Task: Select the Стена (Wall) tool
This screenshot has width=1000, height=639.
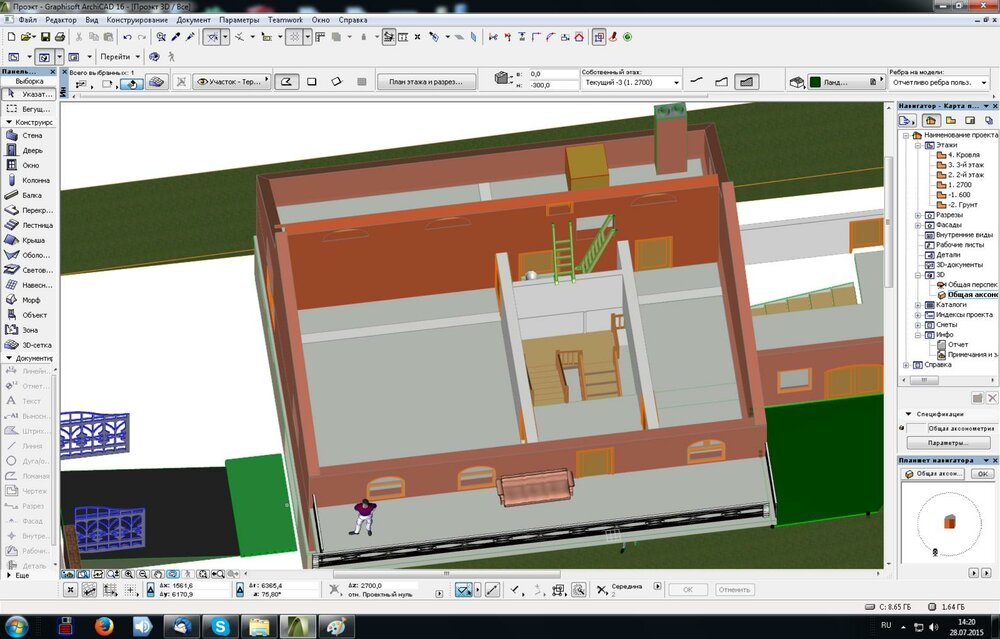Action: [28, 135]
